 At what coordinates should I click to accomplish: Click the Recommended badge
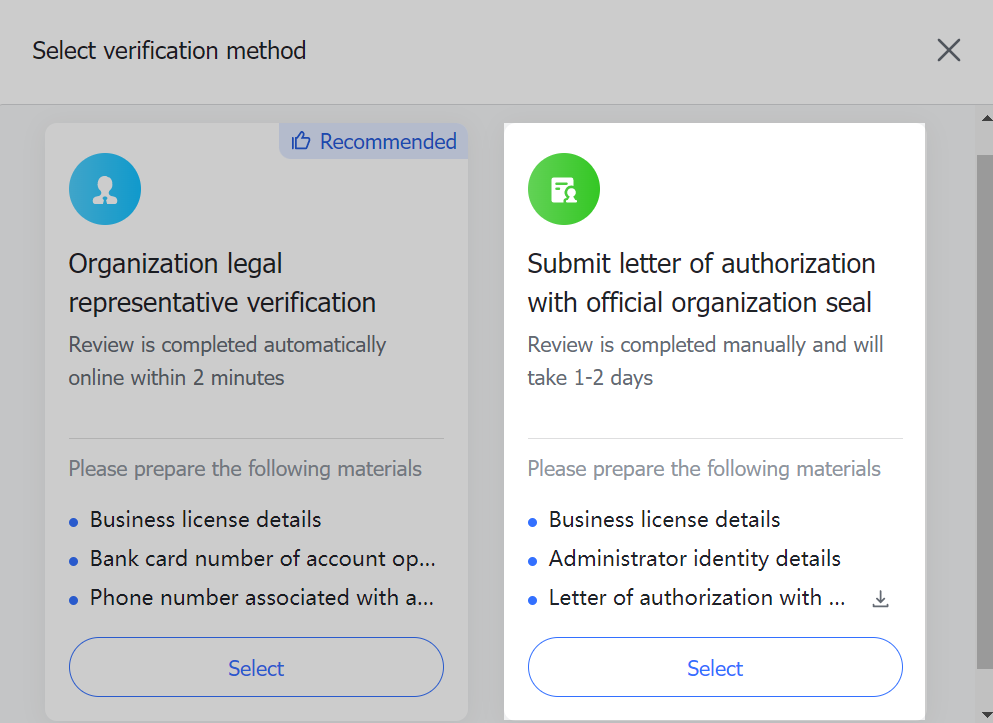click(372, 141)
